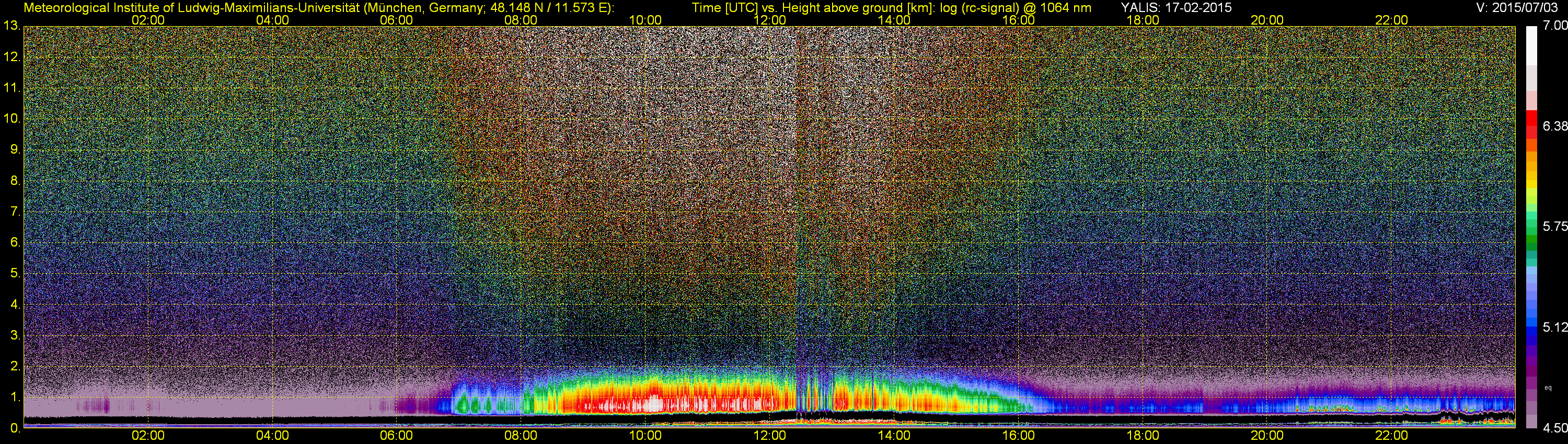Click the Meteorological Institute title text
1568x444 pixels.
click(x=318, y=8)
